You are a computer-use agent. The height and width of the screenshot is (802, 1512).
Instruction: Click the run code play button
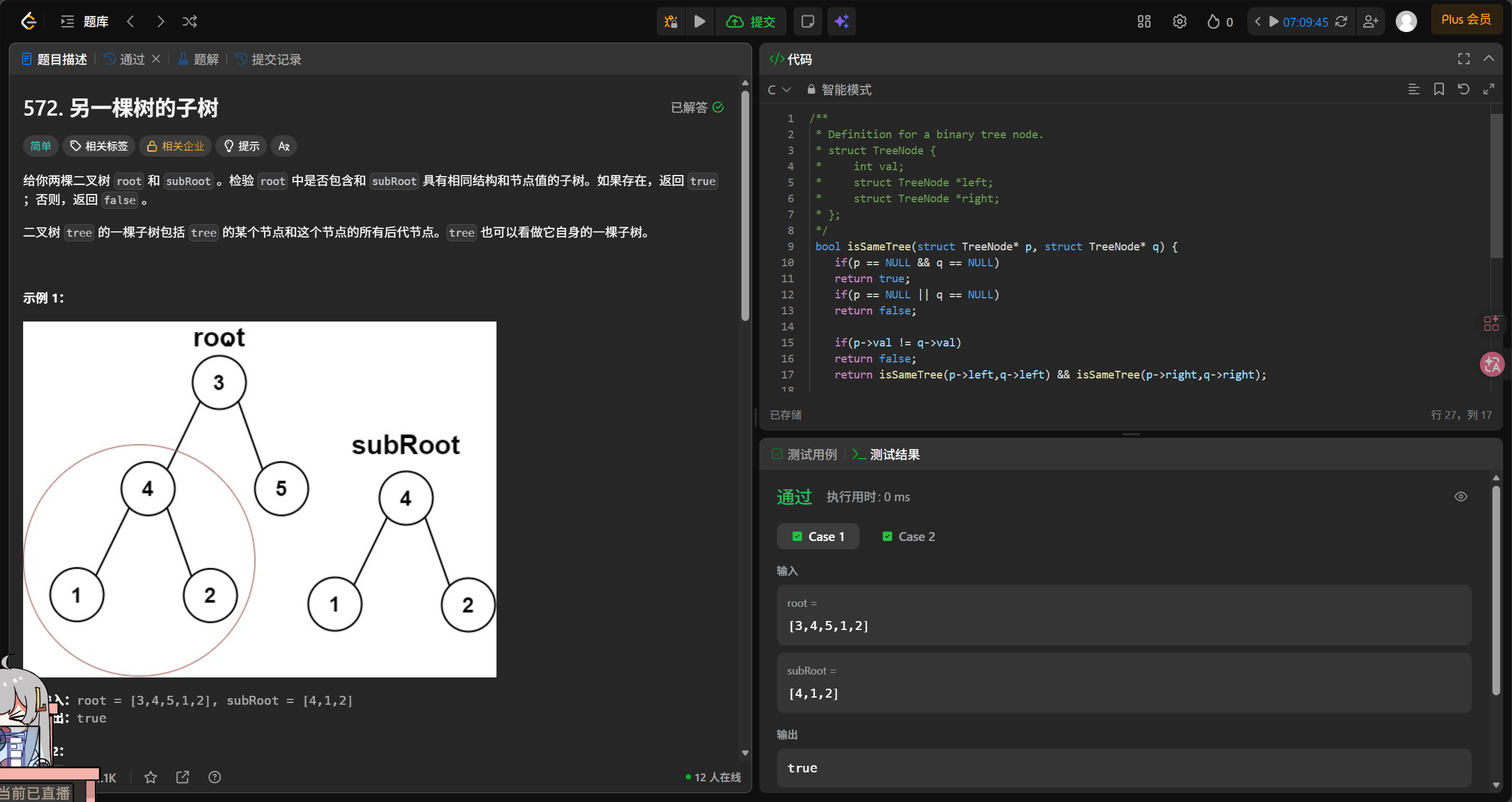tap(700, 21)
